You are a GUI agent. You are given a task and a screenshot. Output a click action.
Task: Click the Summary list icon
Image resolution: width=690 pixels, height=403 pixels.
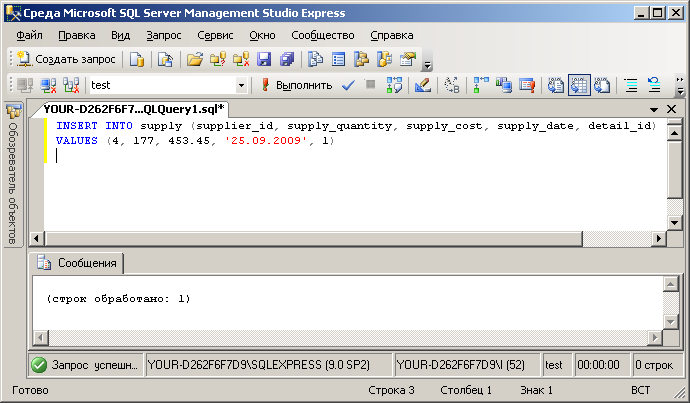(338, 59)
